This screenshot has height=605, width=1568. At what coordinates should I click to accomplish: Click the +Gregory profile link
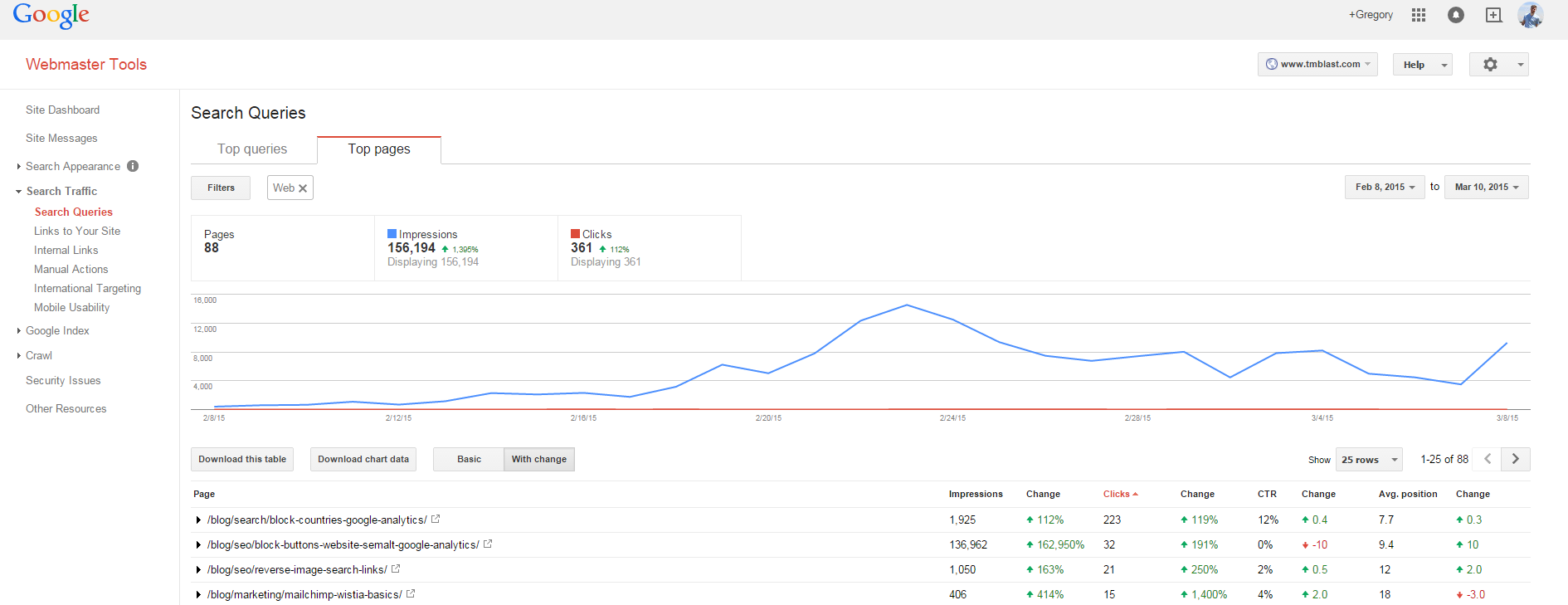(x=1371, y=15)
